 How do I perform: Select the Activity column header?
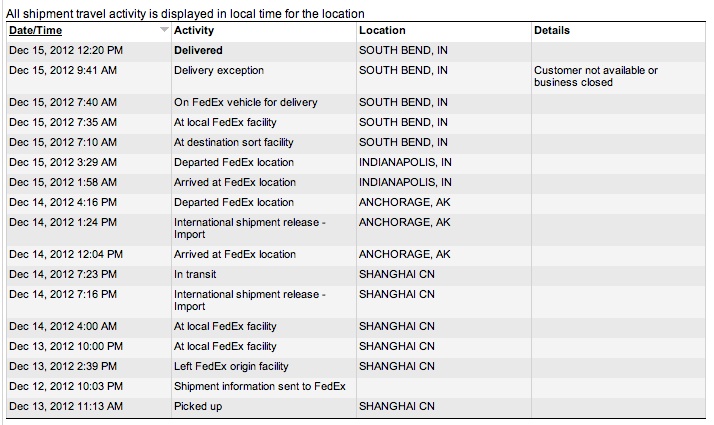tap(194, 31)
